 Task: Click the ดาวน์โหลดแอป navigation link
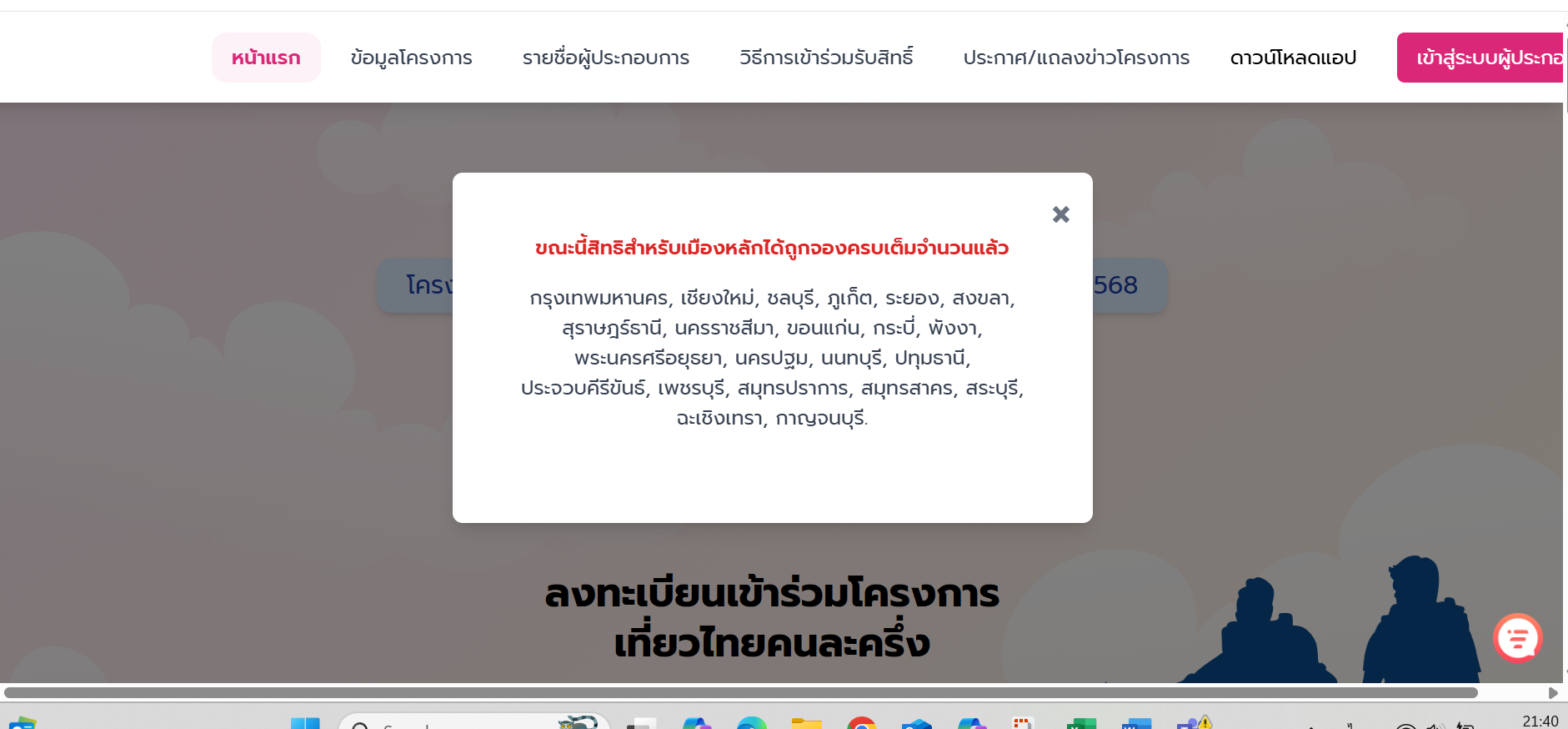(x=1293, y=58)
